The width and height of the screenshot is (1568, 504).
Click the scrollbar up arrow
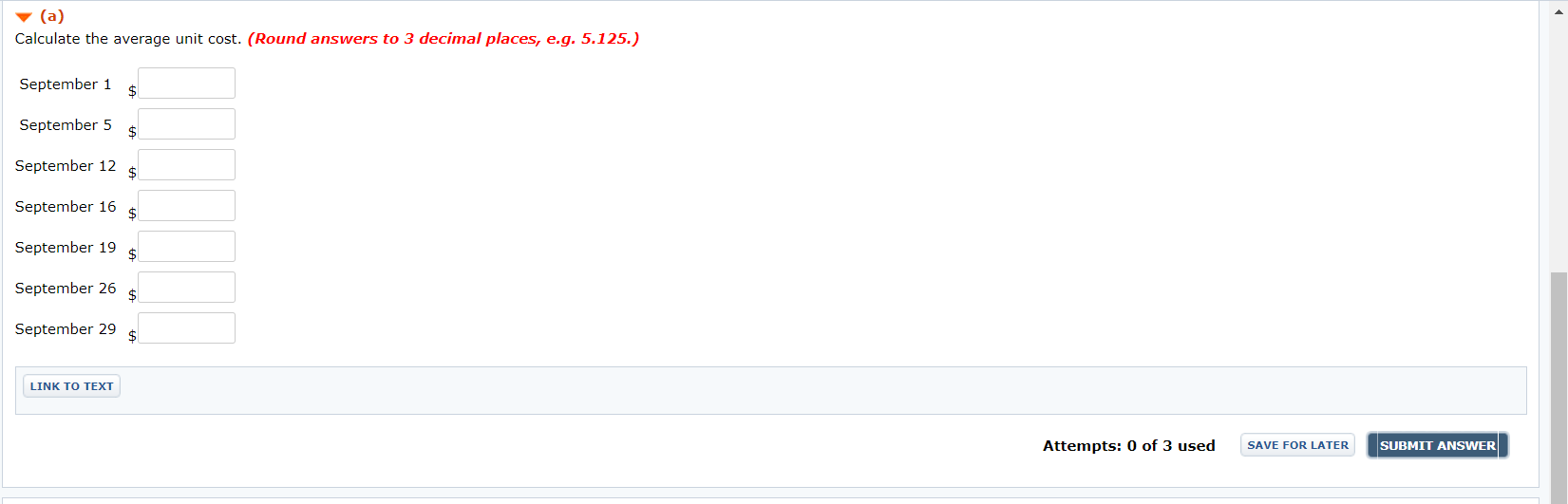1559,7
